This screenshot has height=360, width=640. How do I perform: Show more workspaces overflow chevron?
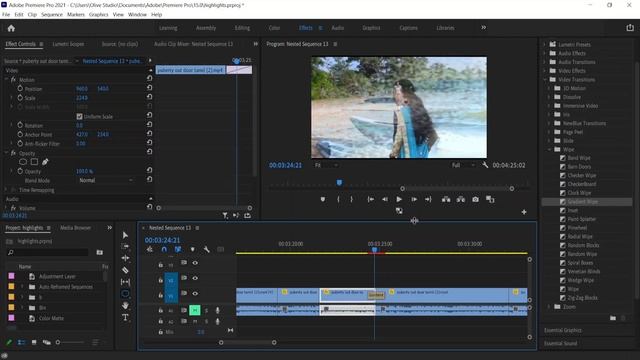click(484, 27)
